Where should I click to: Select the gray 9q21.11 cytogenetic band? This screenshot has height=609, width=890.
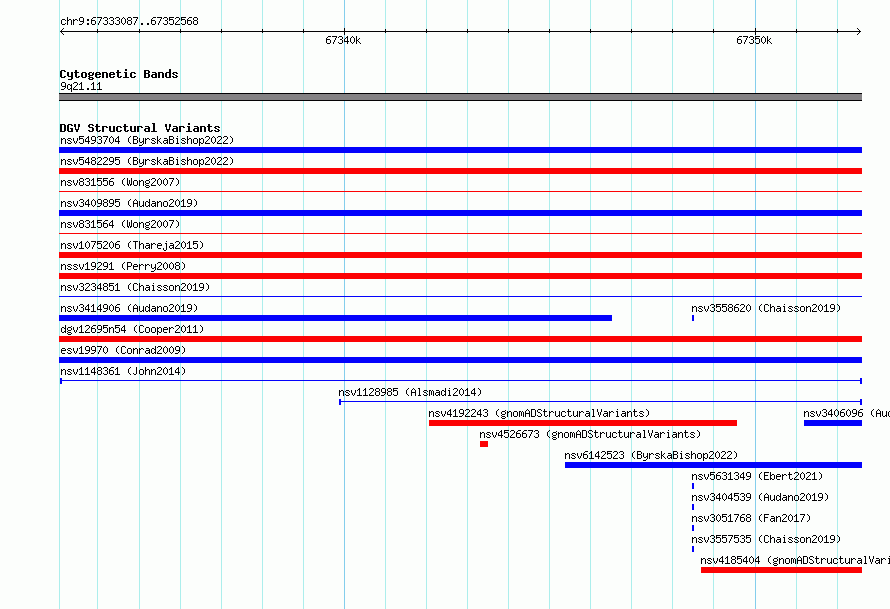(x=460, y=97)
